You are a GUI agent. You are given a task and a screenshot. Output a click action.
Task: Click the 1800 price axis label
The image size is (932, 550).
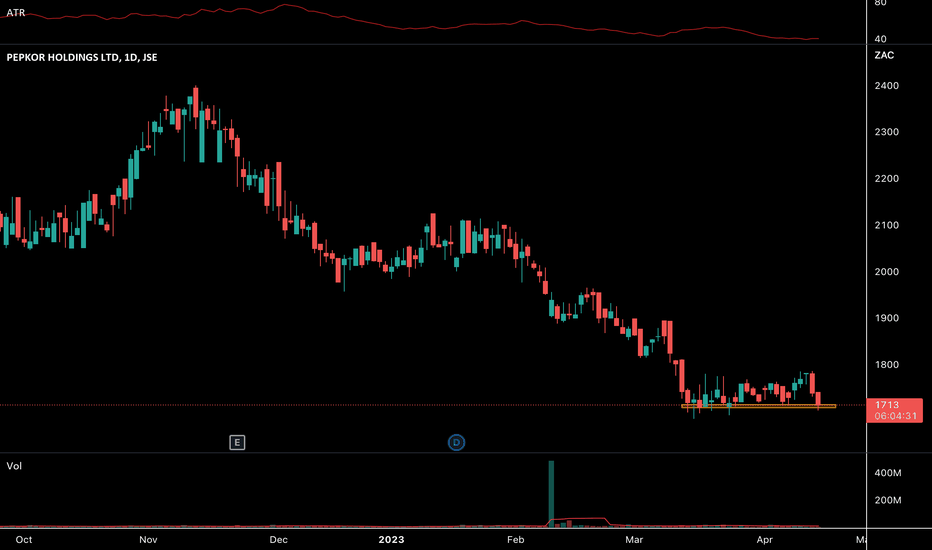pos(886,365)
